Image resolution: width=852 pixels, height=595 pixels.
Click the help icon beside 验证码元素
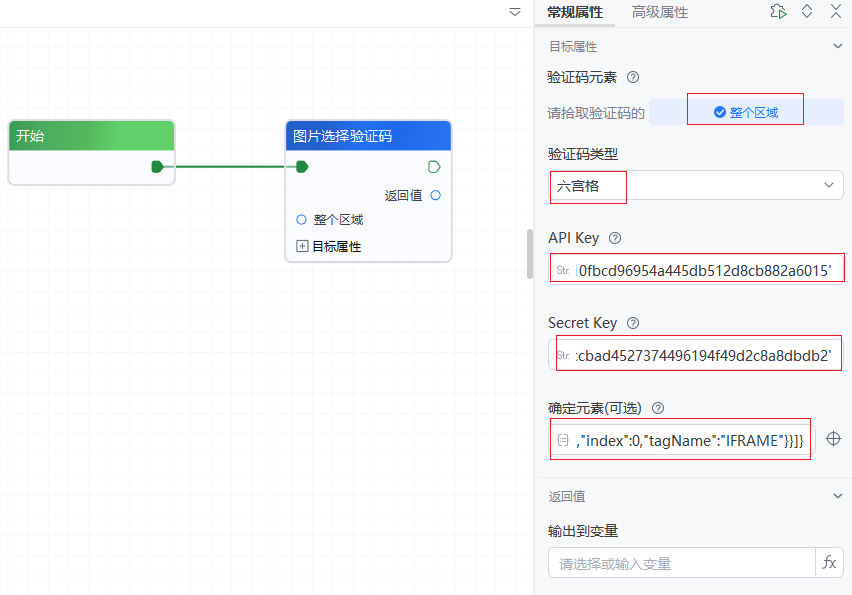632,77
